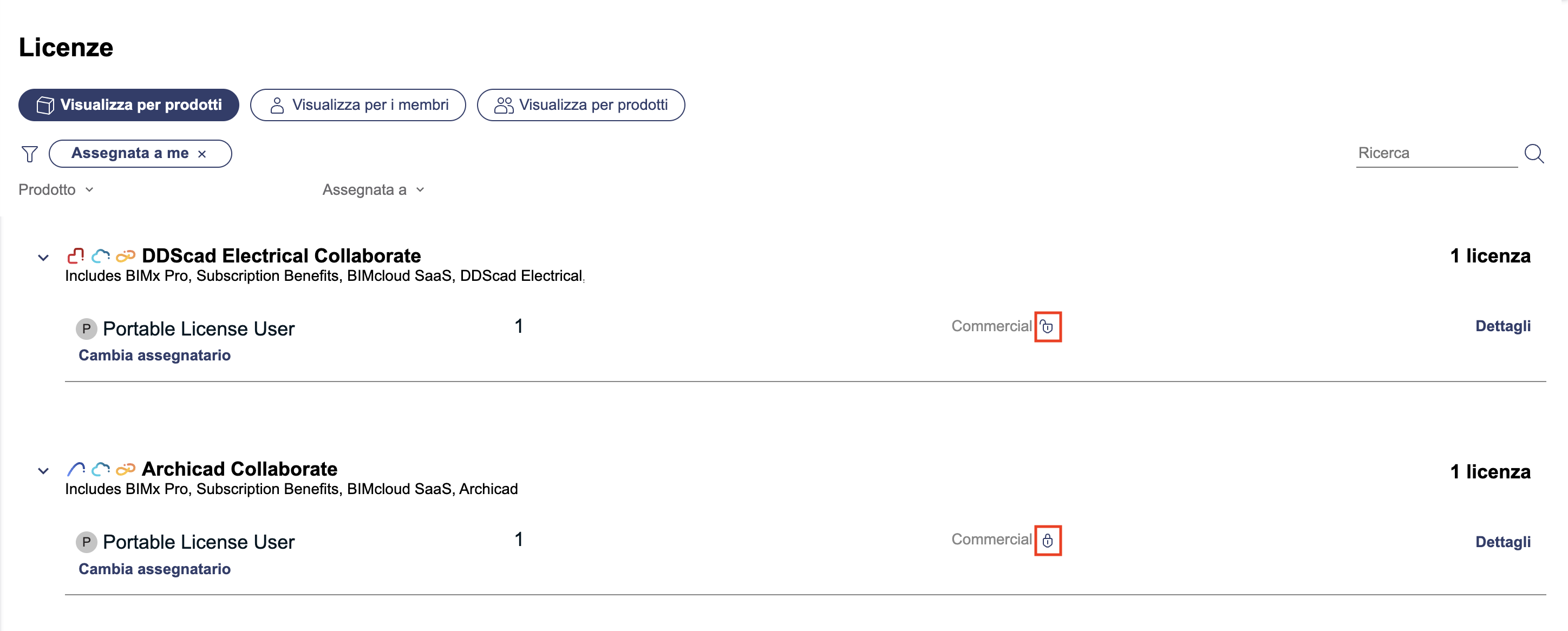Click the search magnifier icon
The width and height of the screenshot is (1568, 631).
coord(1533,153)
